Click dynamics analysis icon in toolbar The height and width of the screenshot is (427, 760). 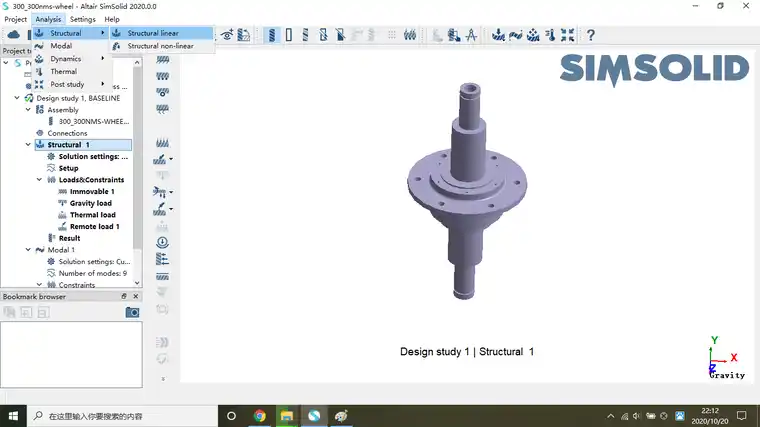[533, 35]
